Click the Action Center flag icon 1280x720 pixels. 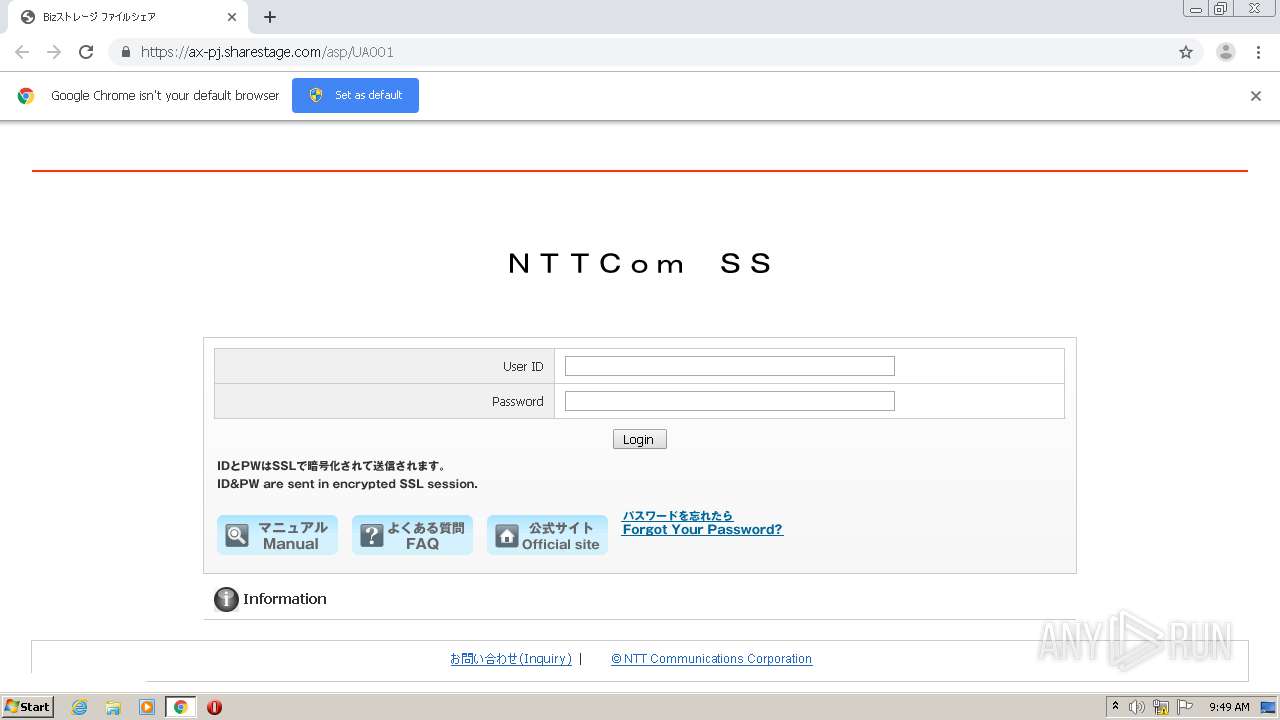point(1185,707)
